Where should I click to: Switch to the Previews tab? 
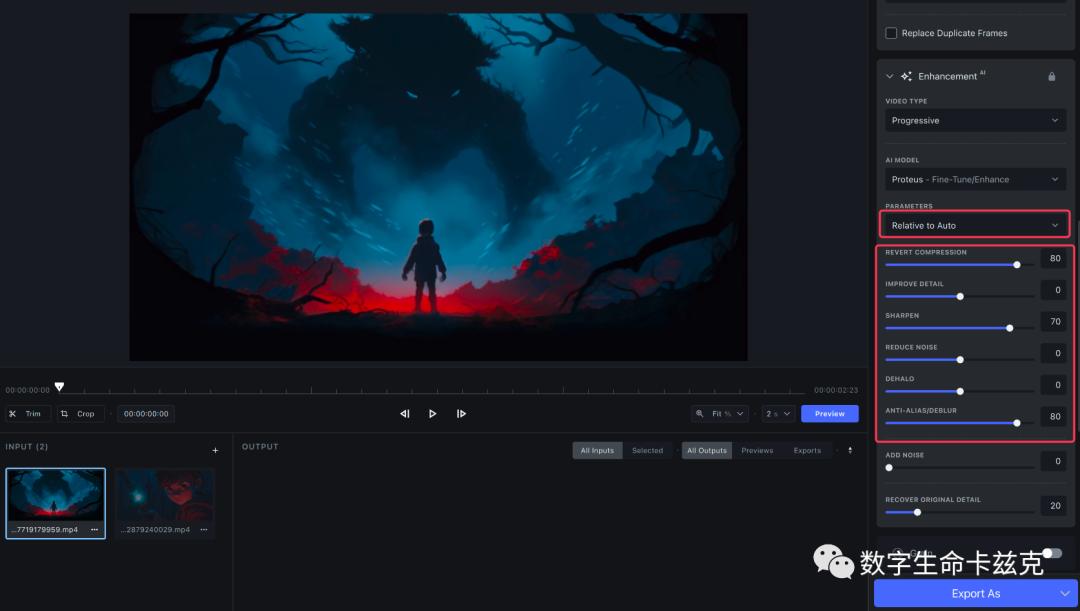coord(757,450)
